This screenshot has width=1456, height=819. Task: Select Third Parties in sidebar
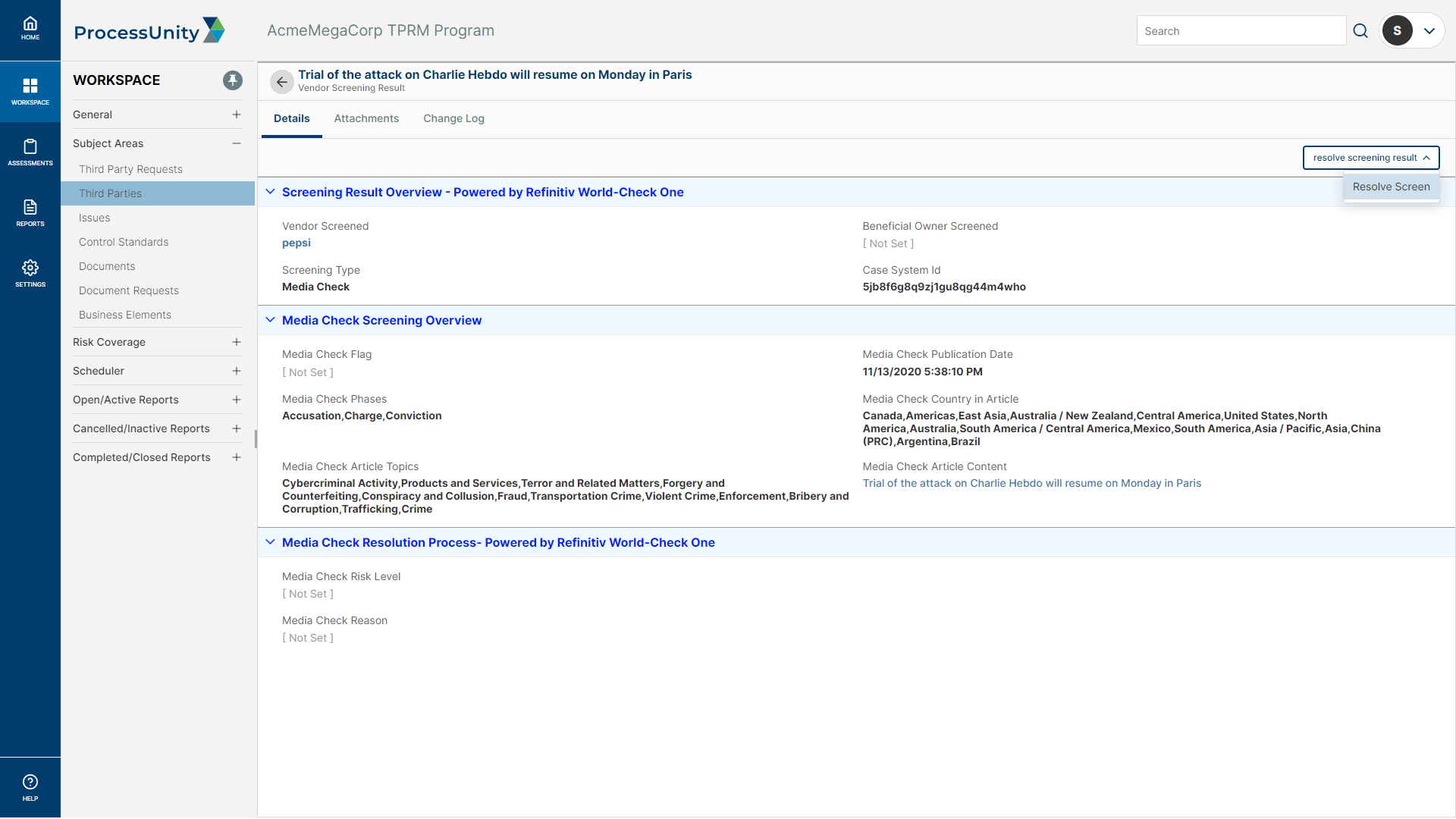click(x=158, y=193)
